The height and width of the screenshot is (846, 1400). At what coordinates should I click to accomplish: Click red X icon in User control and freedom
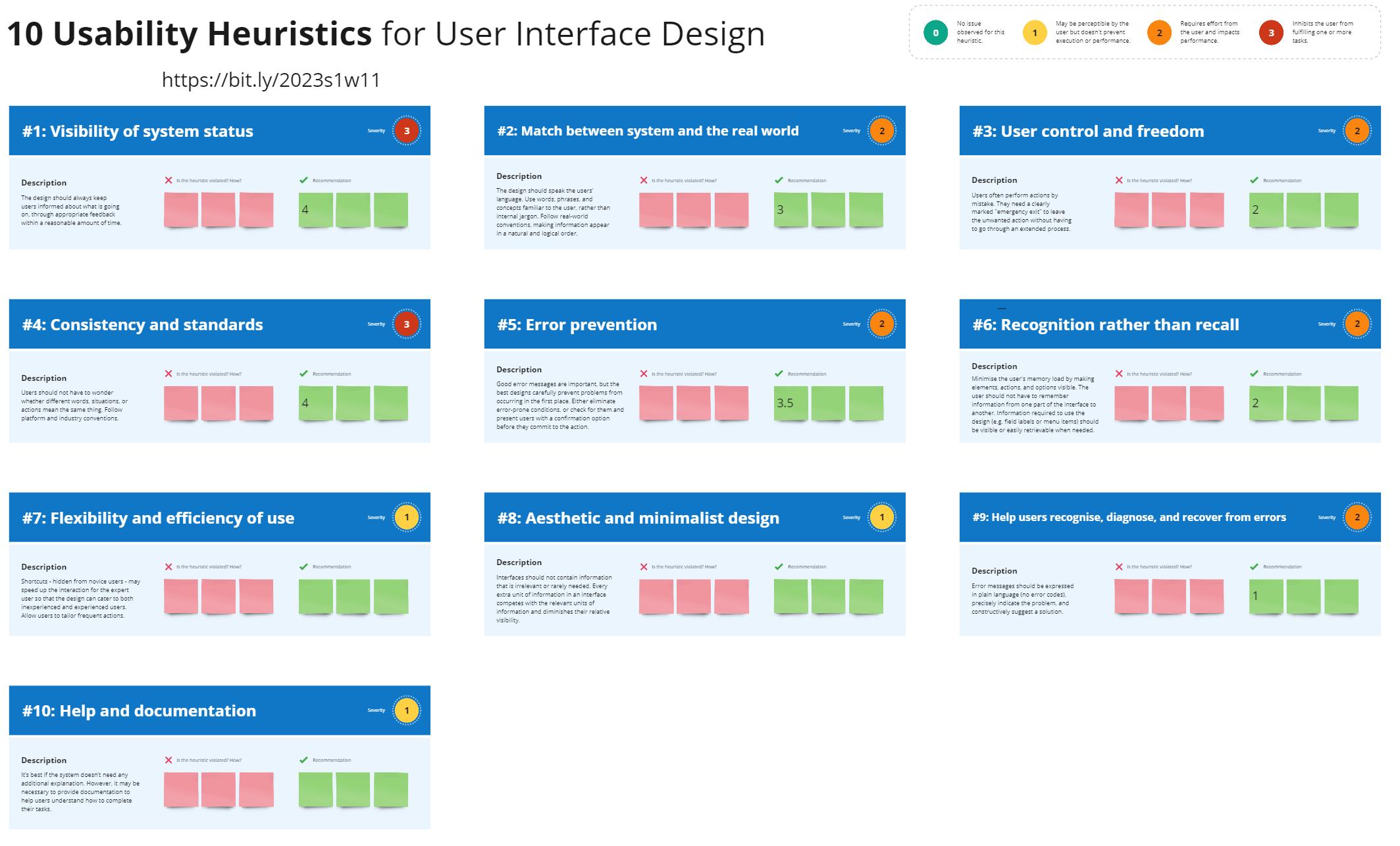[1119, 180]
